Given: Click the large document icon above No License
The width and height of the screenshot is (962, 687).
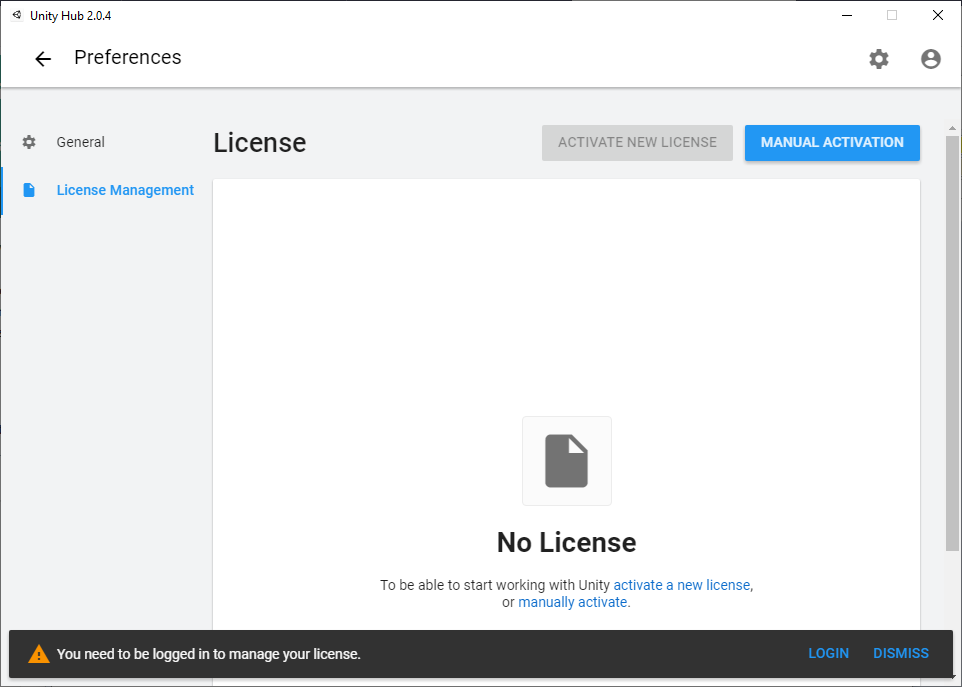Looking at the screenshot, I should [x=566, y=461].
